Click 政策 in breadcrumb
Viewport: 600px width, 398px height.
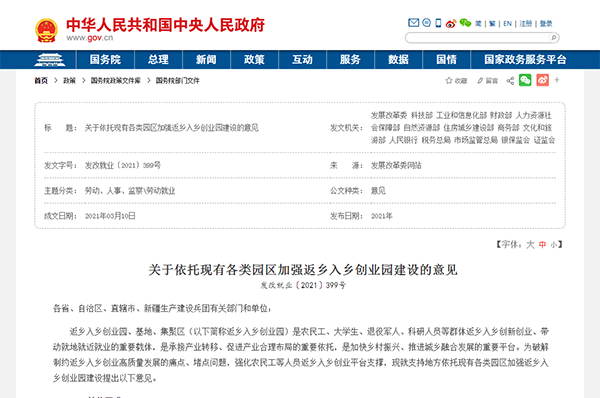[69, 81]
